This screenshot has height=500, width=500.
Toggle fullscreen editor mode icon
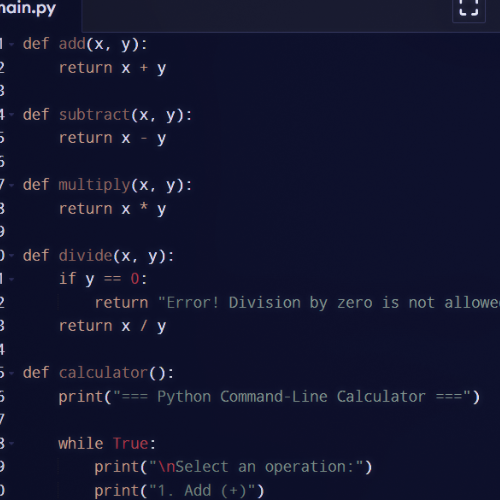(x=469, y=8)
